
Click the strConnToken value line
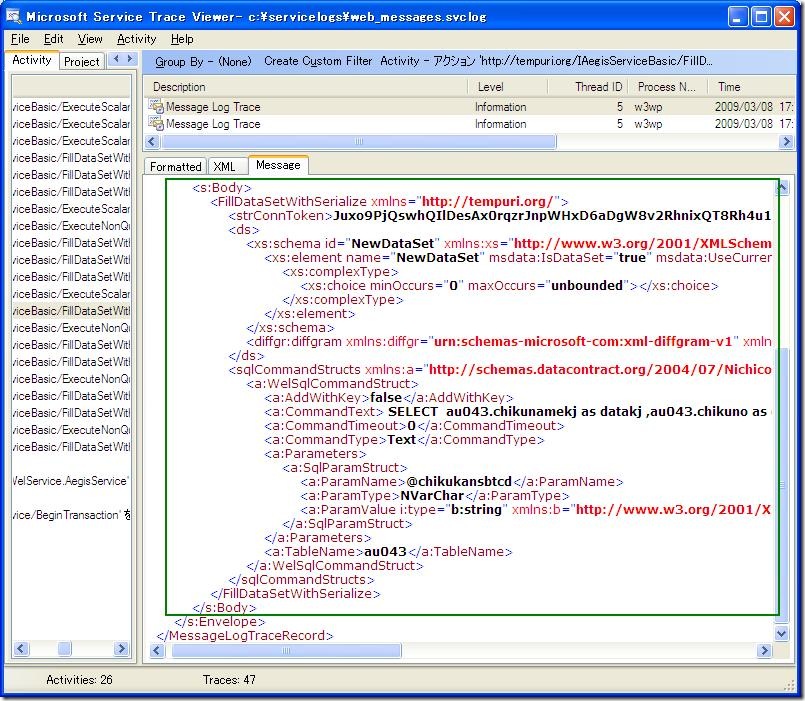coord(500,215)
